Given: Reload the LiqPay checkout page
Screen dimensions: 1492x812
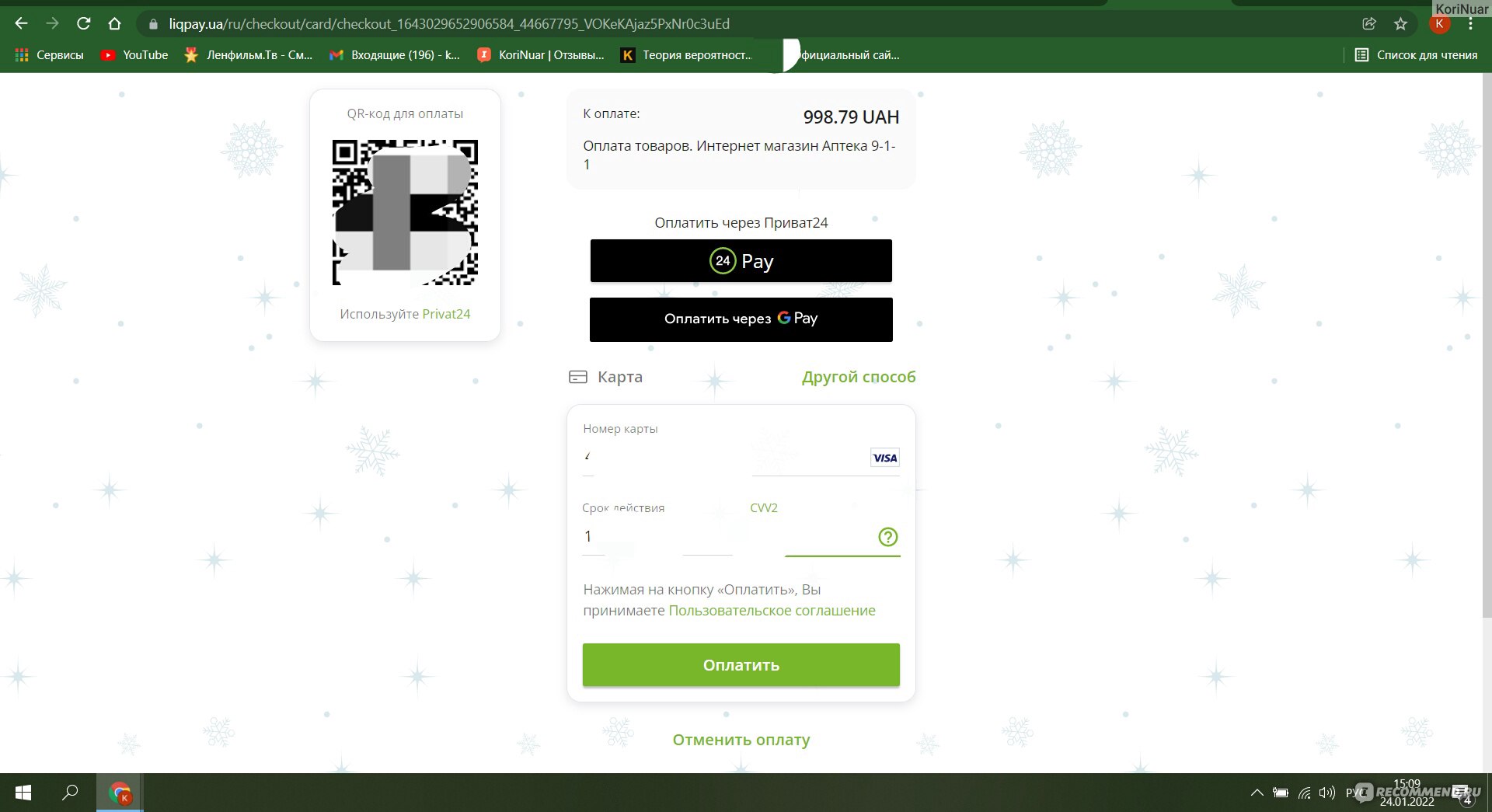Looking at the screenshot, I should (83, 24).
